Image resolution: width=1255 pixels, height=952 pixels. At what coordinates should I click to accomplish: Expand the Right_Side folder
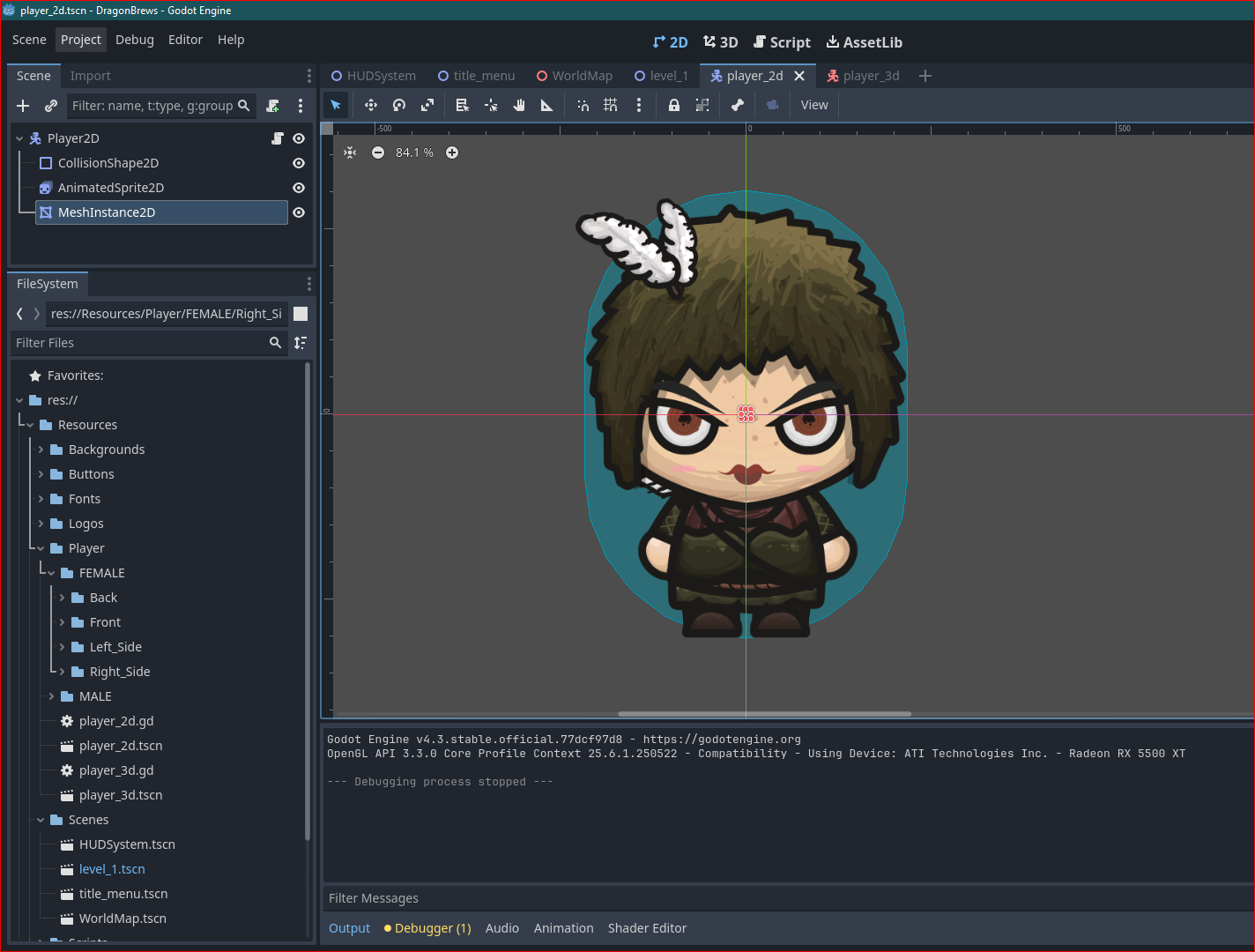[x=62, y=672]
